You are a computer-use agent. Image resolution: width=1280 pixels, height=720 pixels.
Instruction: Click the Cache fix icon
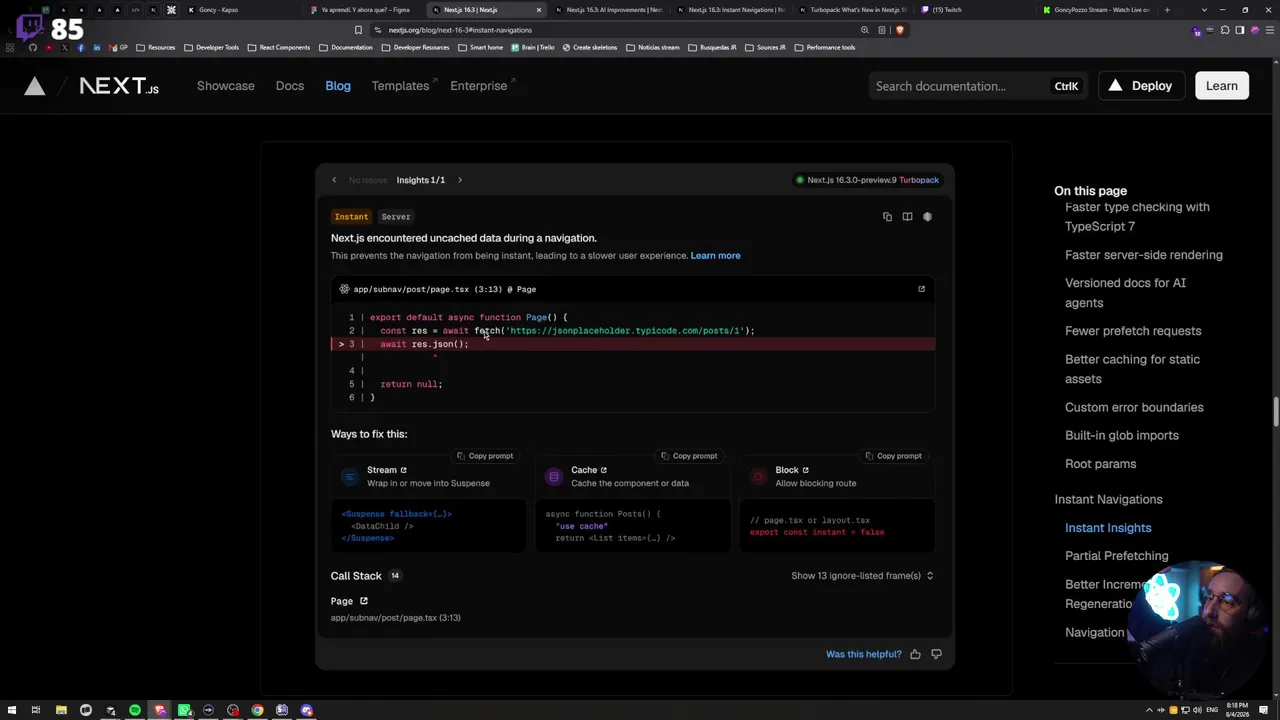pos(553,477)
